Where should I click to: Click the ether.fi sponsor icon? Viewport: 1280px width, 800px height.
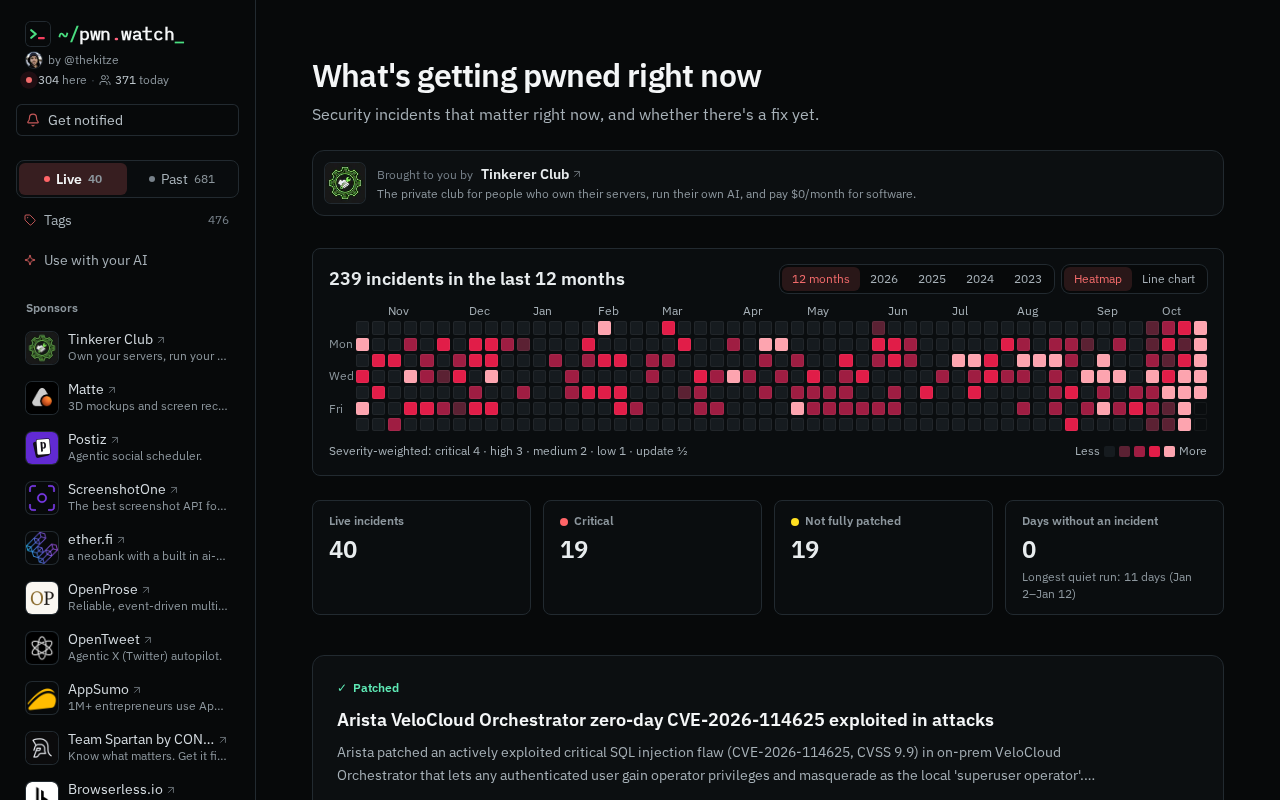42,548
